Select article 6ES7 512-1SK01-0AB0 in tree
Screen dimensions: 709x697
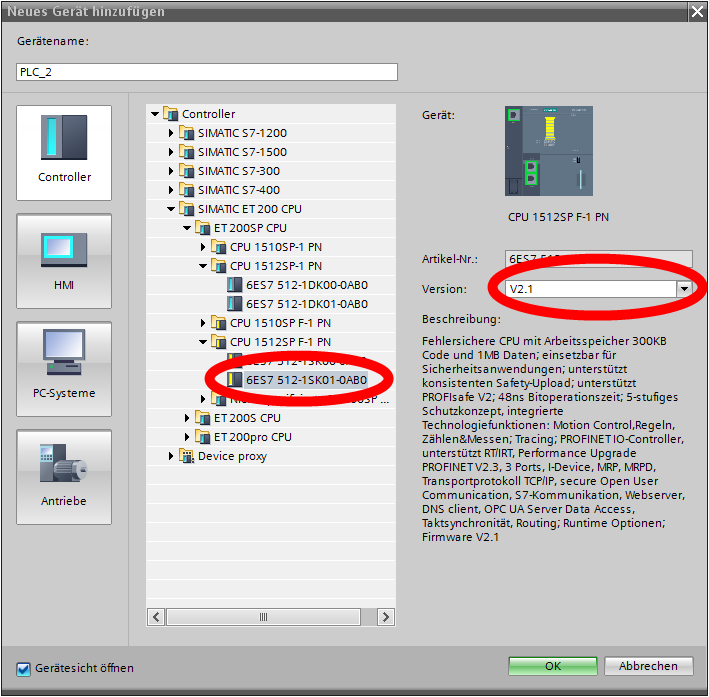coord(306,380)
